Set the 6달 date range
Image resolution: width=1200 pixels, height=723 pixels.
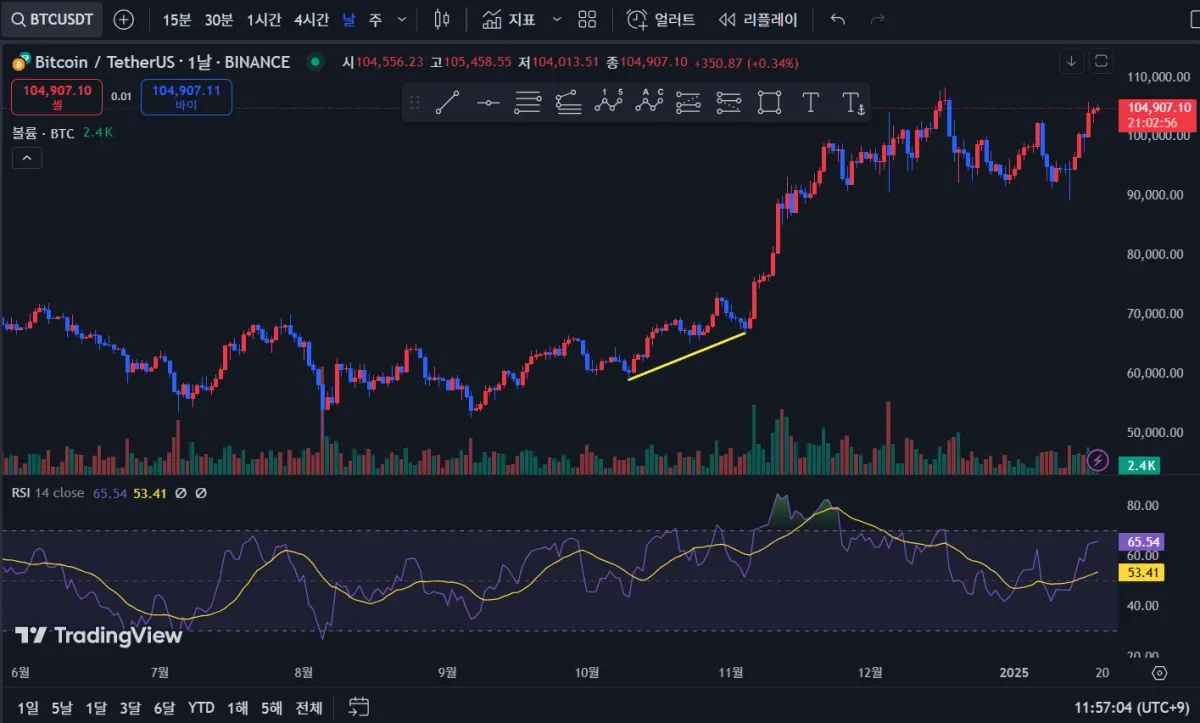click(164, 708)
